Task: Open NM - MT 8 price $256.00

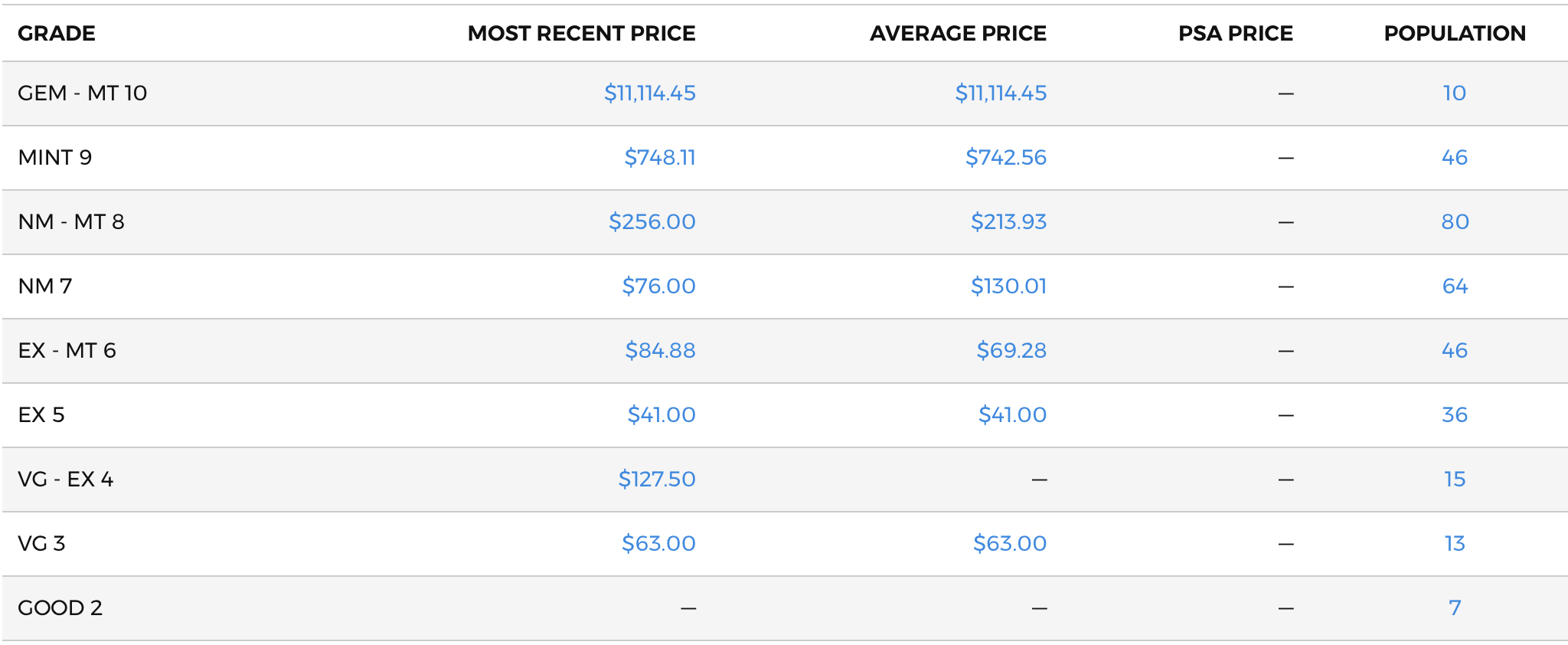Action: (x=652, y=222)
